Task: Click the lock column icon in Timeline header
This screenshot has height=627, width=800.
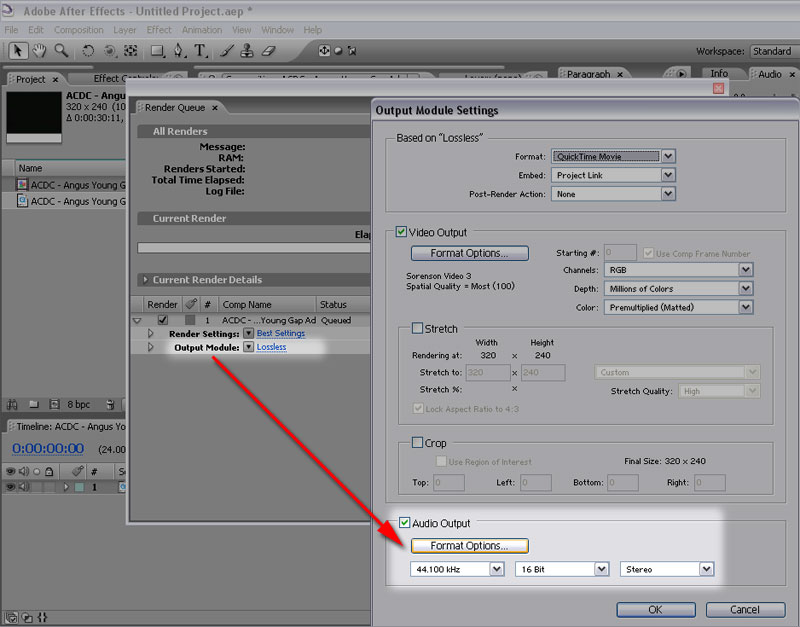Action: click(x=49, y=472)
